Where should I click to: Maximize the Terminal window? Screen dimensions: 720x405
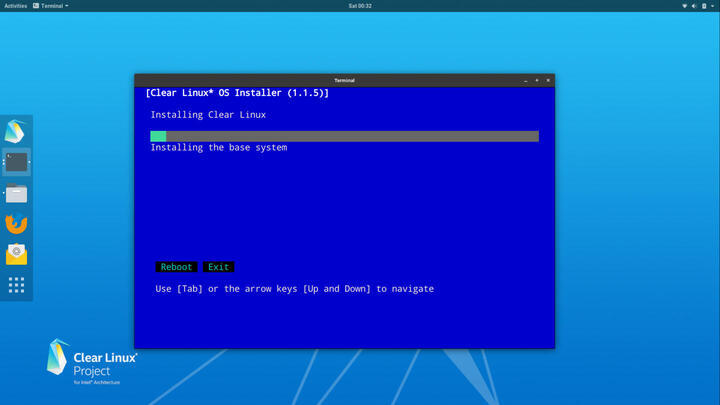537,80
